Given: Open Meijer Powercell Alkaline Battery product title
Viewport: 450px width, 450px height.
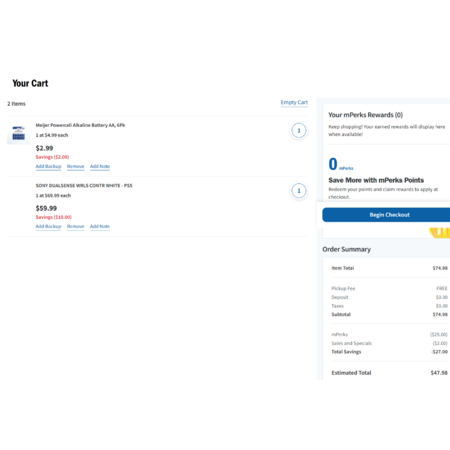Looking at the screenshot, I should pos(80,125).
